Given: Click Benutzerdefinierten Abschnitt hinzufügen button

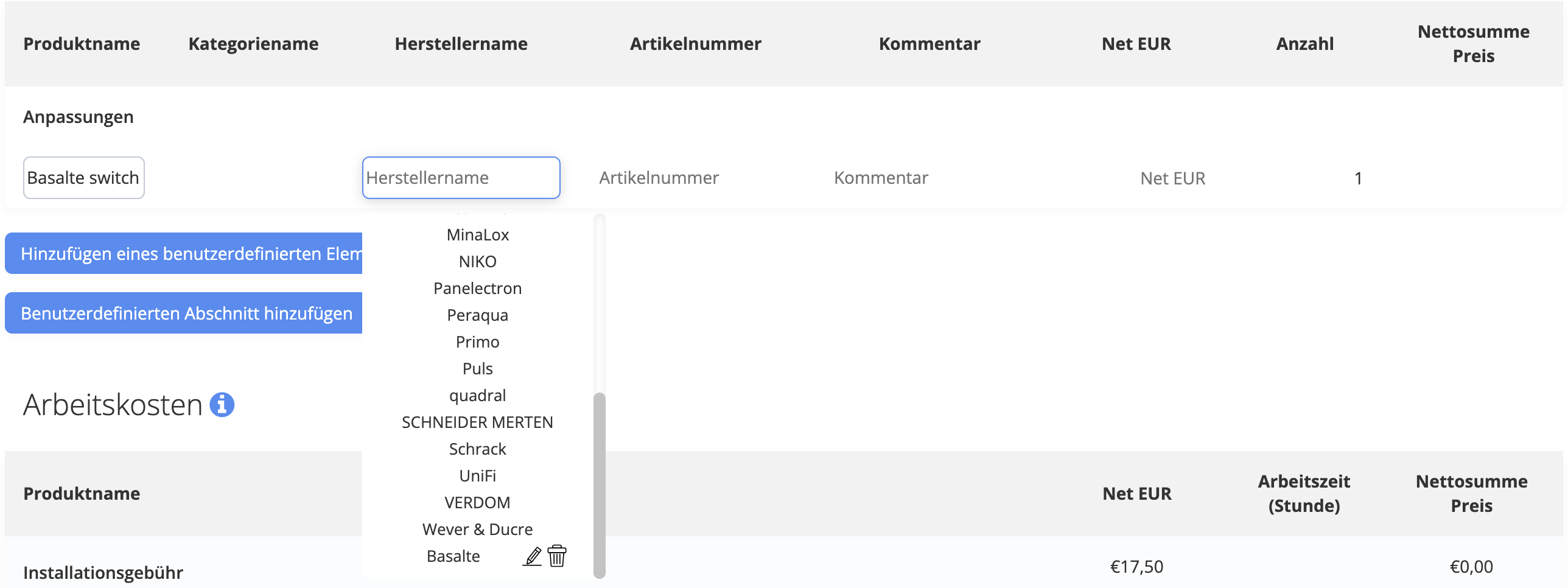Looking at the screenshot, I should pos(183,313).
